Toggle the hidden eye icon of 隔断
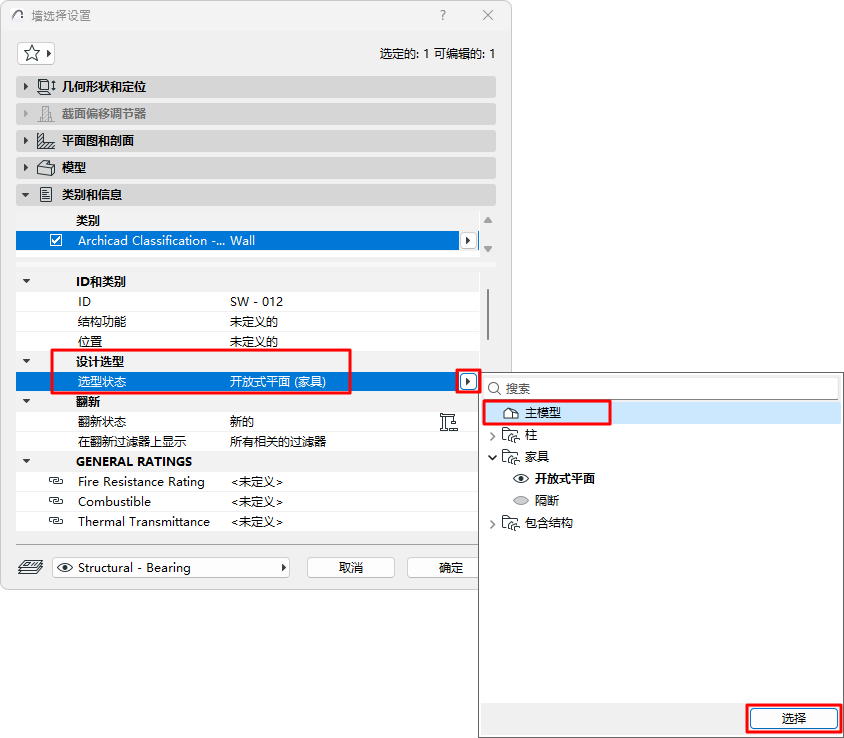 pyautogui.click(x=521, y=501)
